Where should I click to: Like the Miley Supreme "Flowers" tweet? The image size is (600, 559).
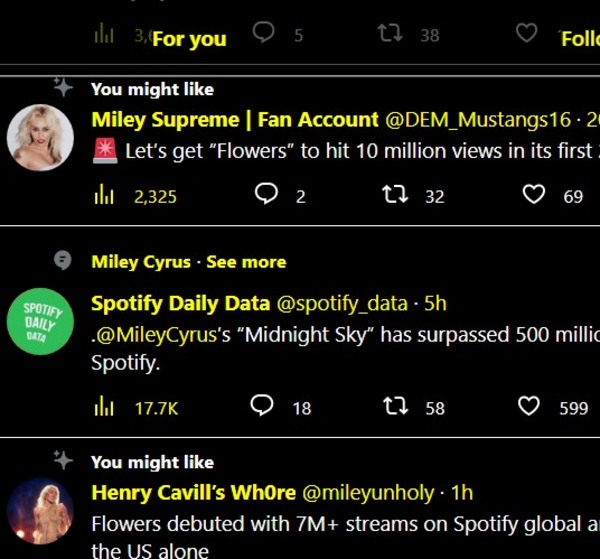[x=535, y=196]
